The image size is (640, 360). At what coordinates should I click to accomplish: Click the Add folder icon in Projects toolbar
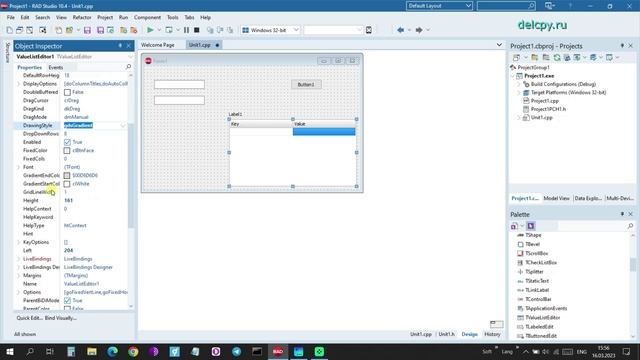click(x=534, y=58)
